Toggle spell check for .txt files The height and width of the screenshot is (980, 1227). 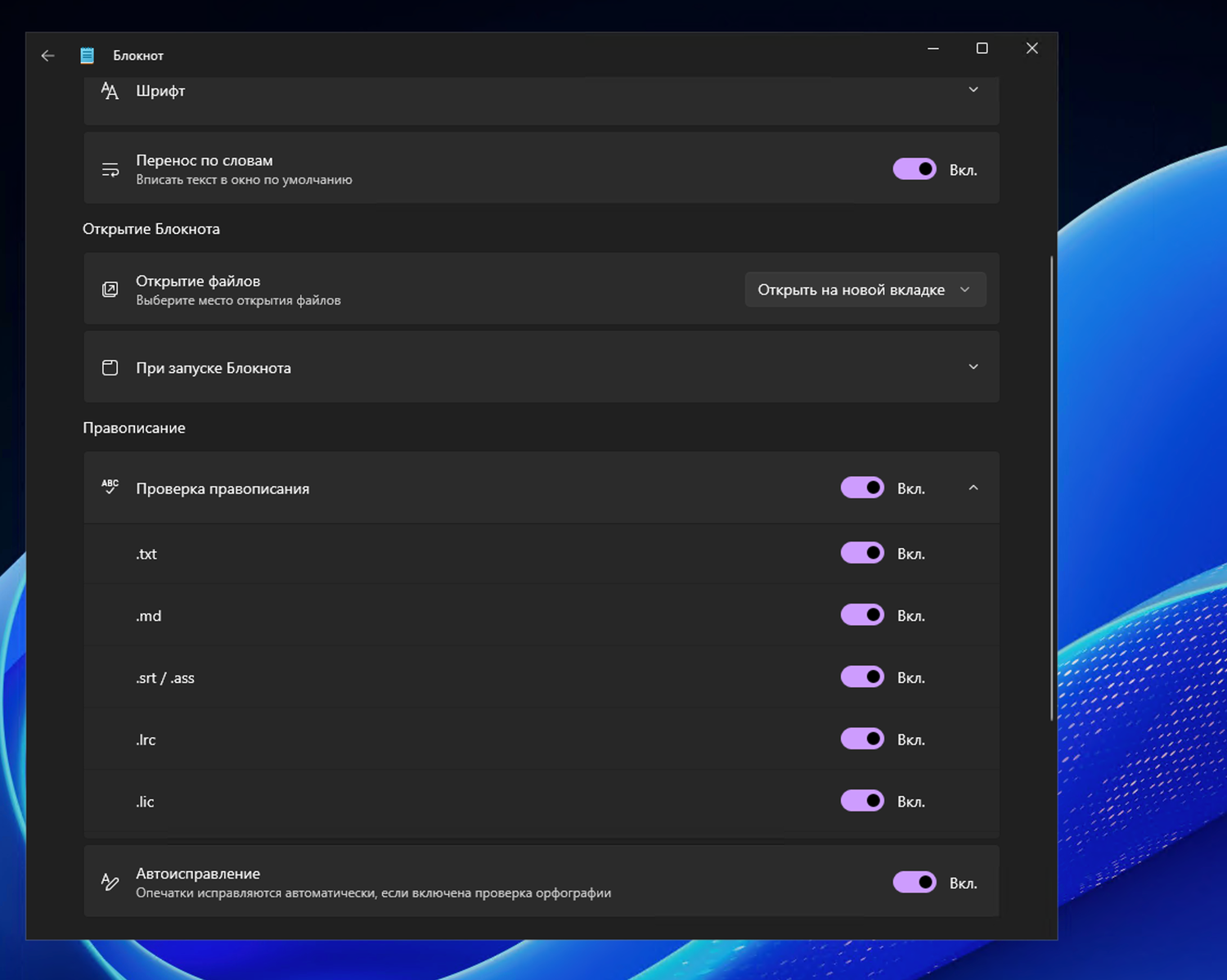[x=862, y=553]
